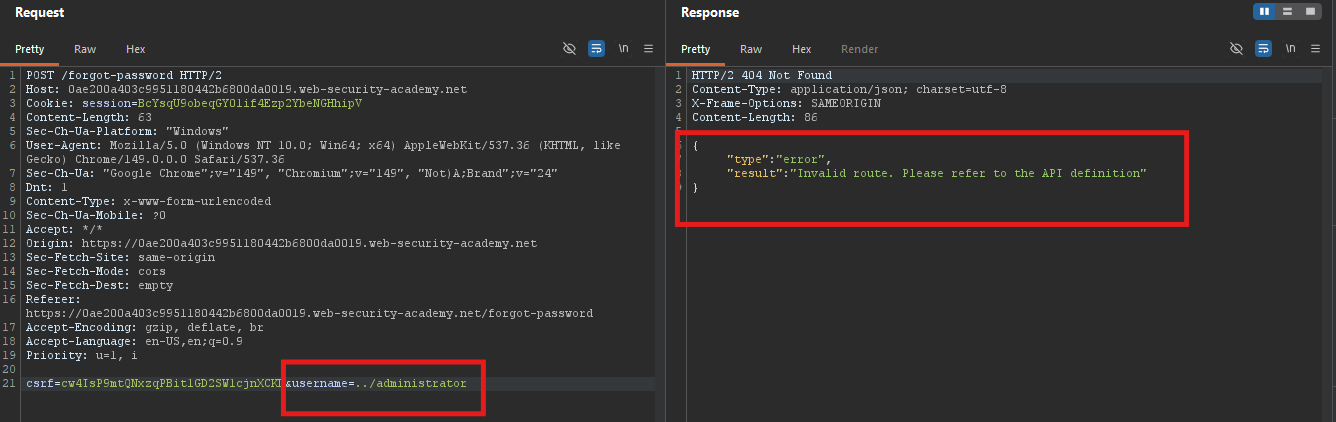Toggle hidden characters eye icon in Request panel
1336x422 pixels.
click(570, 48)
